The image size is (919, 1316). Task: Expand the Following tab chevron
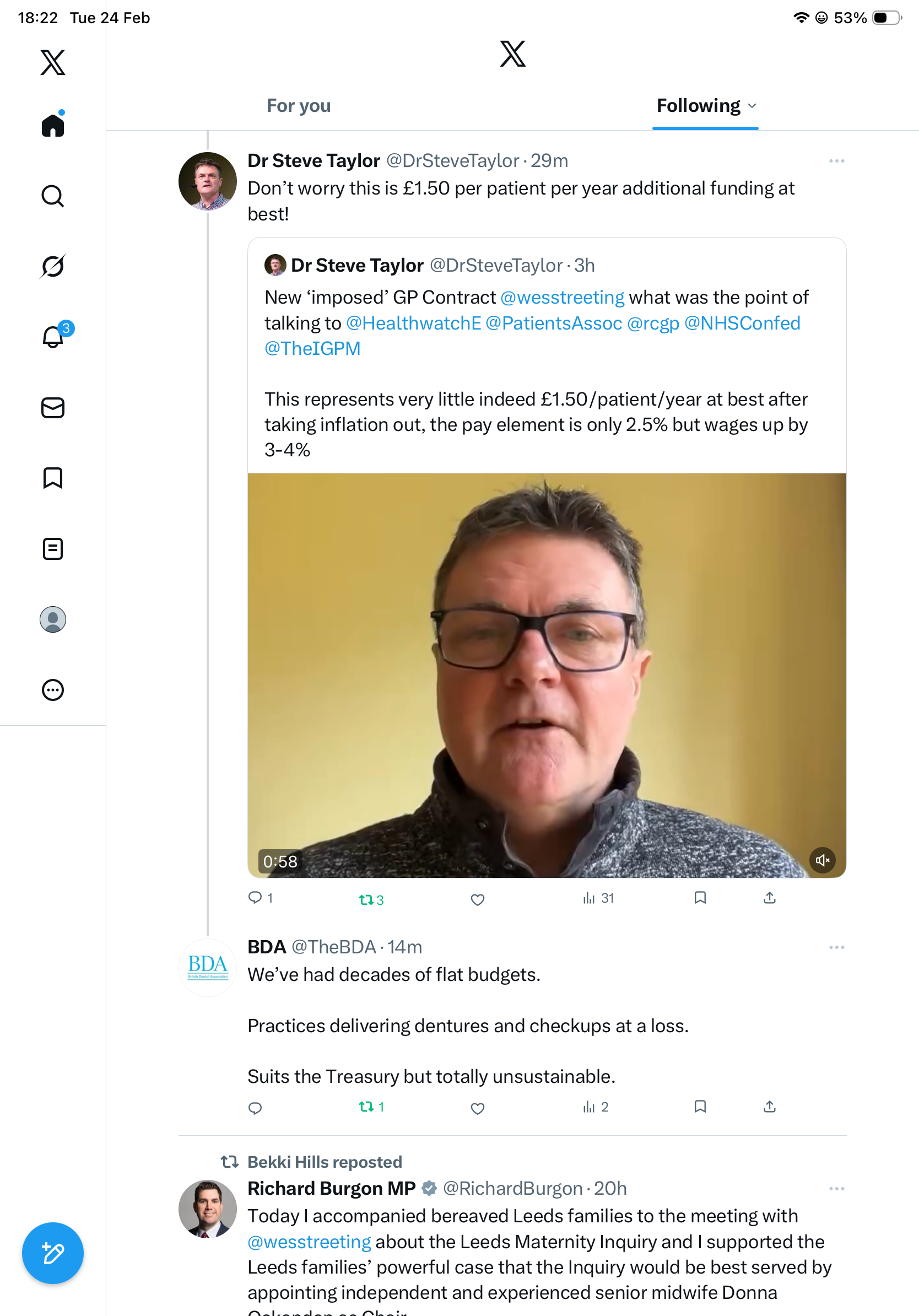[x=752, y=106]
